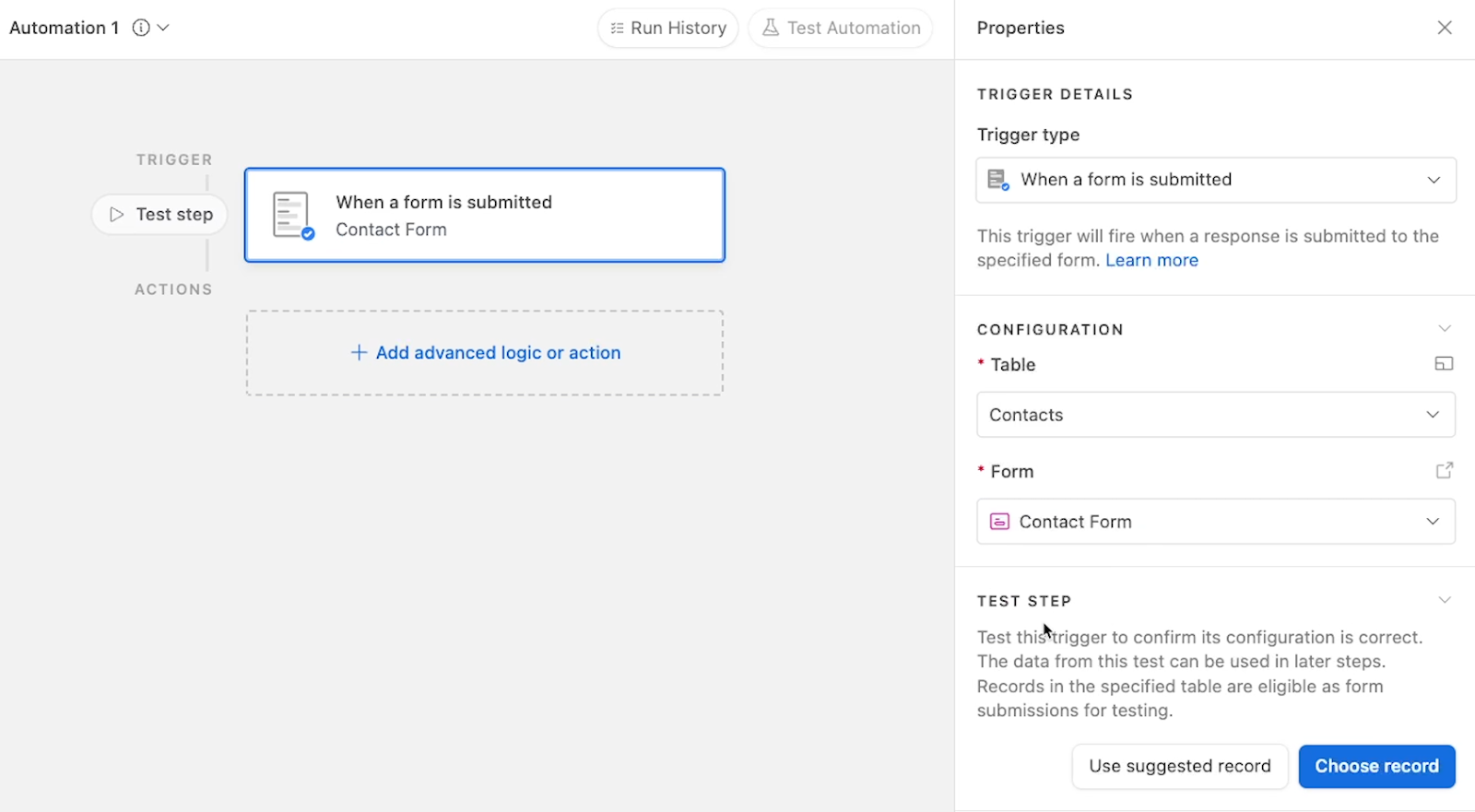Click the Test Automation flask icon

(x=771, y=28)
